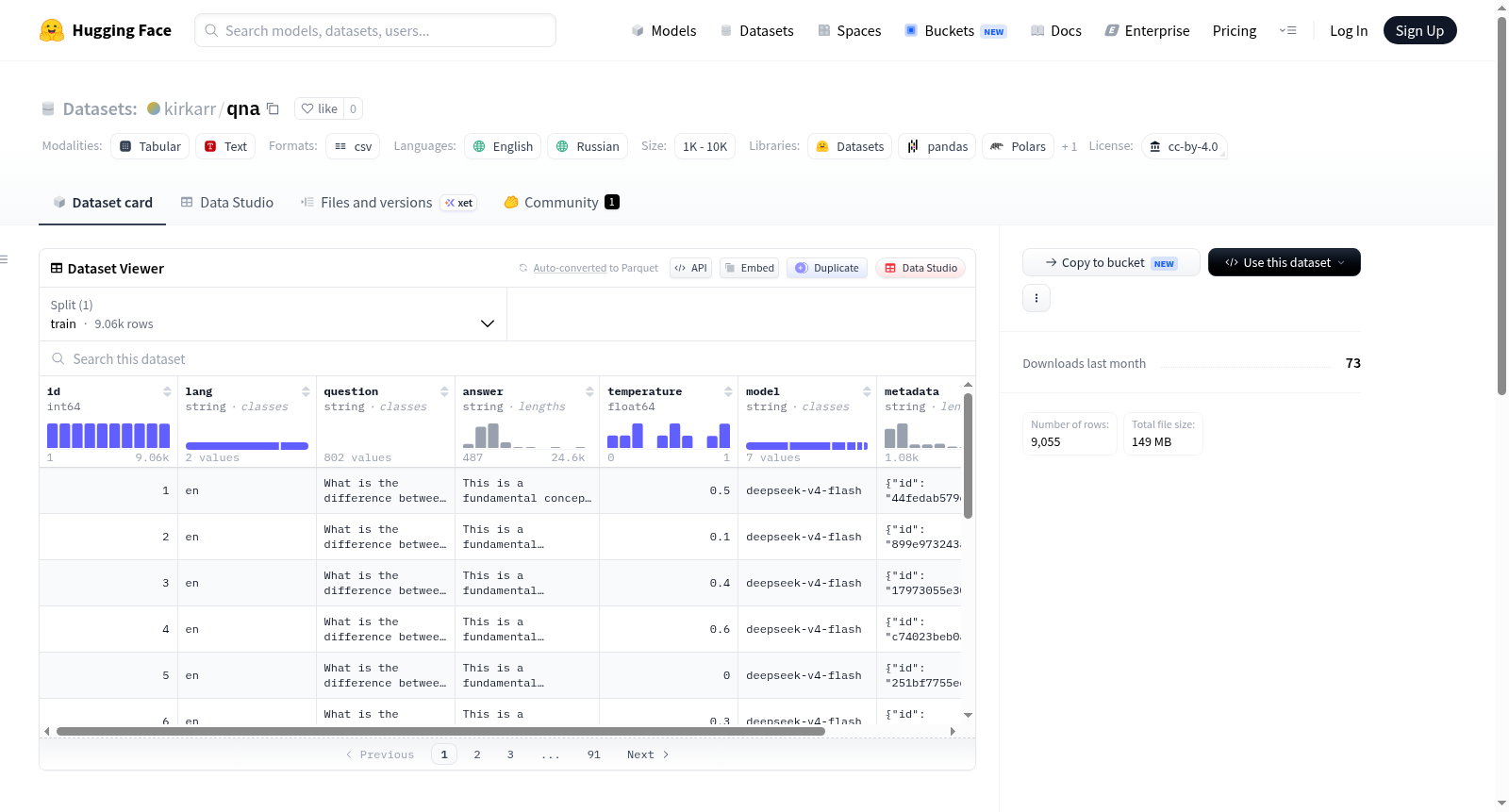The height and width of the screenshot is (812, 1509).
Task: Focus the models and datasets search field
Action: (x=375, y=30)
